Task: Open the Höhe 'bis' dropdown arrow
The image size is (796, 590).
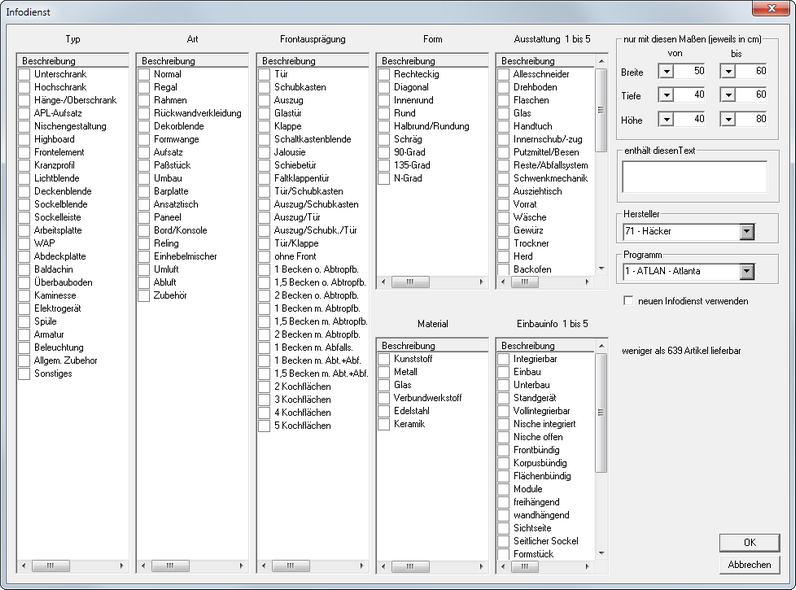Action: 729,119
